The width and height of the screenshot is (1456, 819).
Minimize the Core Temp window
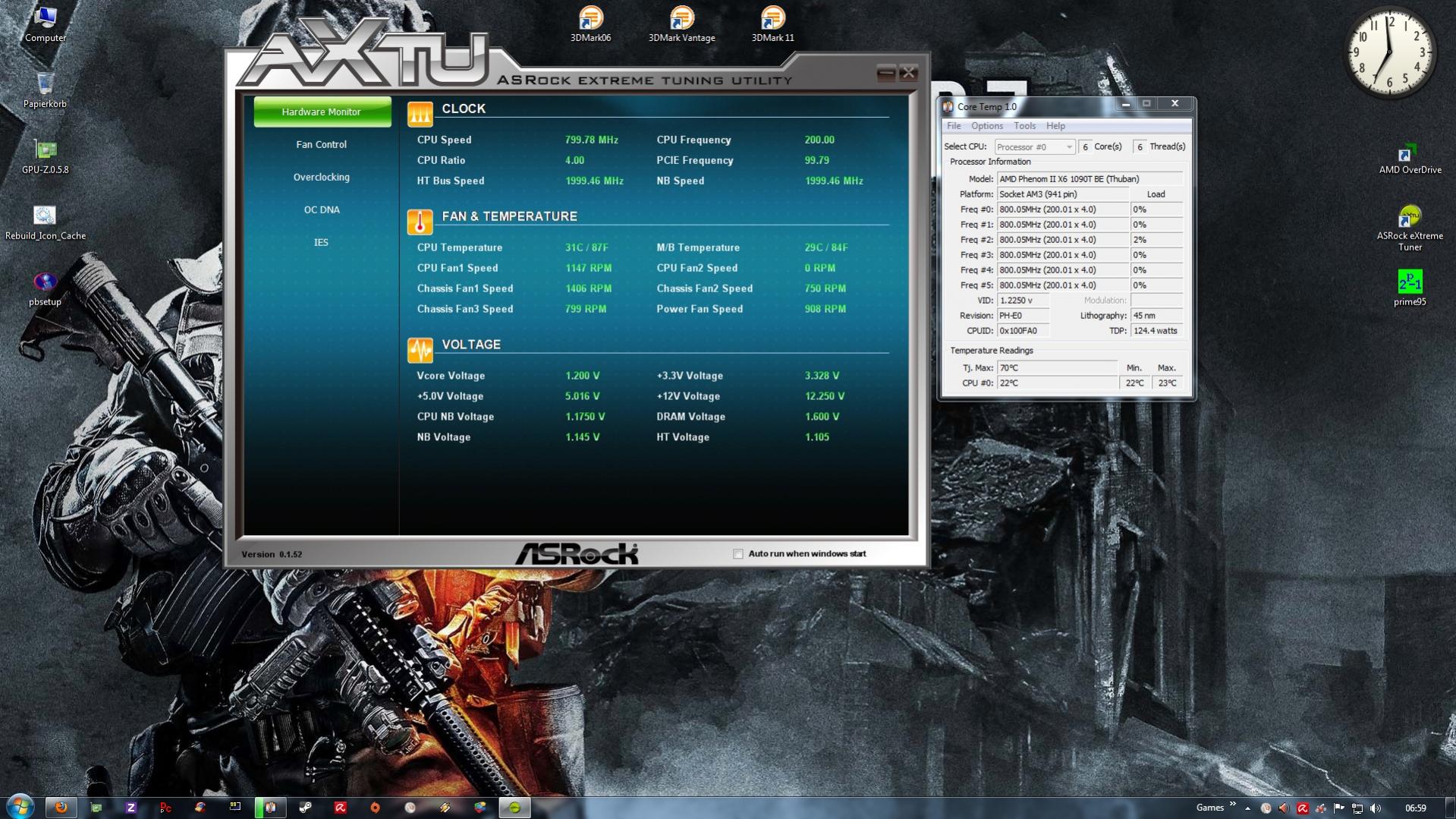[x=1125, y=104]
